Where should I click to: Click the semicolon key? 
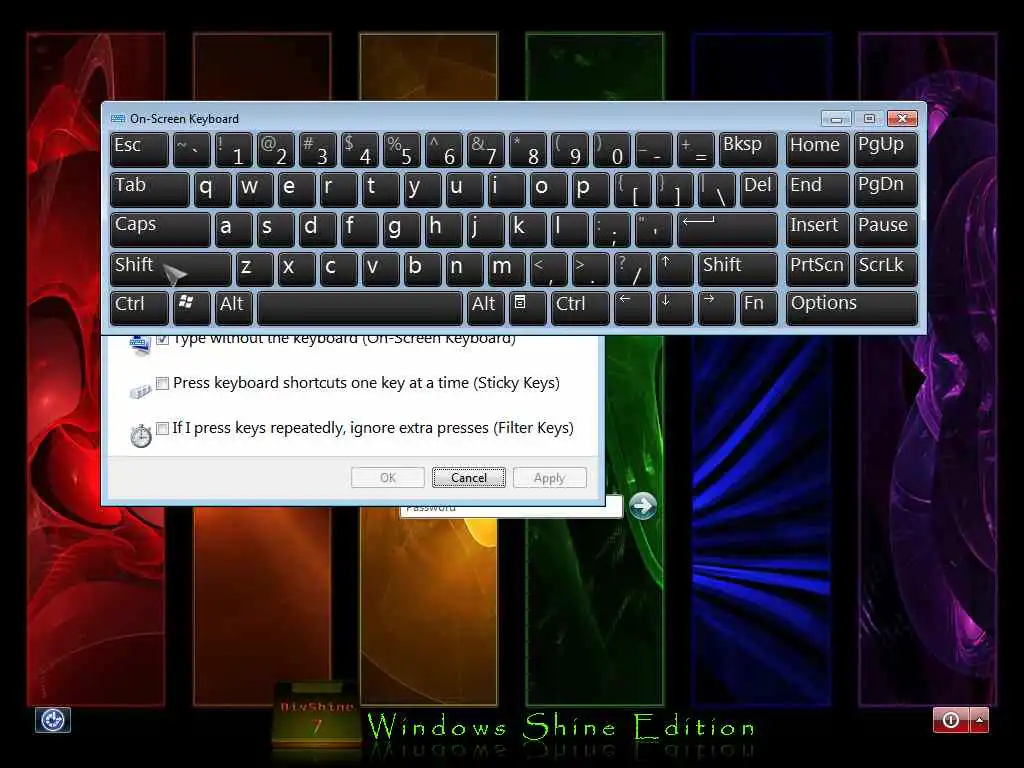(611, 229)
